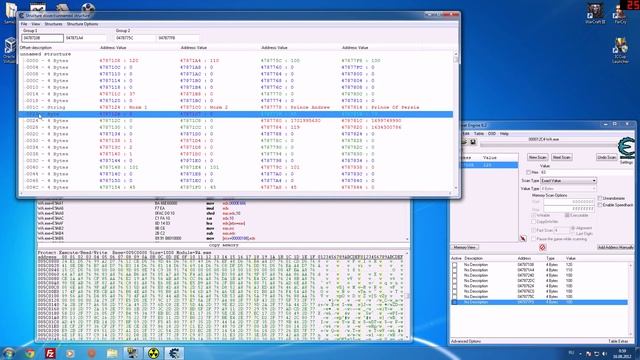Screen dimensions: 640x360
Task: Toggle the Enable Speedhack checkbox
Action: tap(600, 205)
